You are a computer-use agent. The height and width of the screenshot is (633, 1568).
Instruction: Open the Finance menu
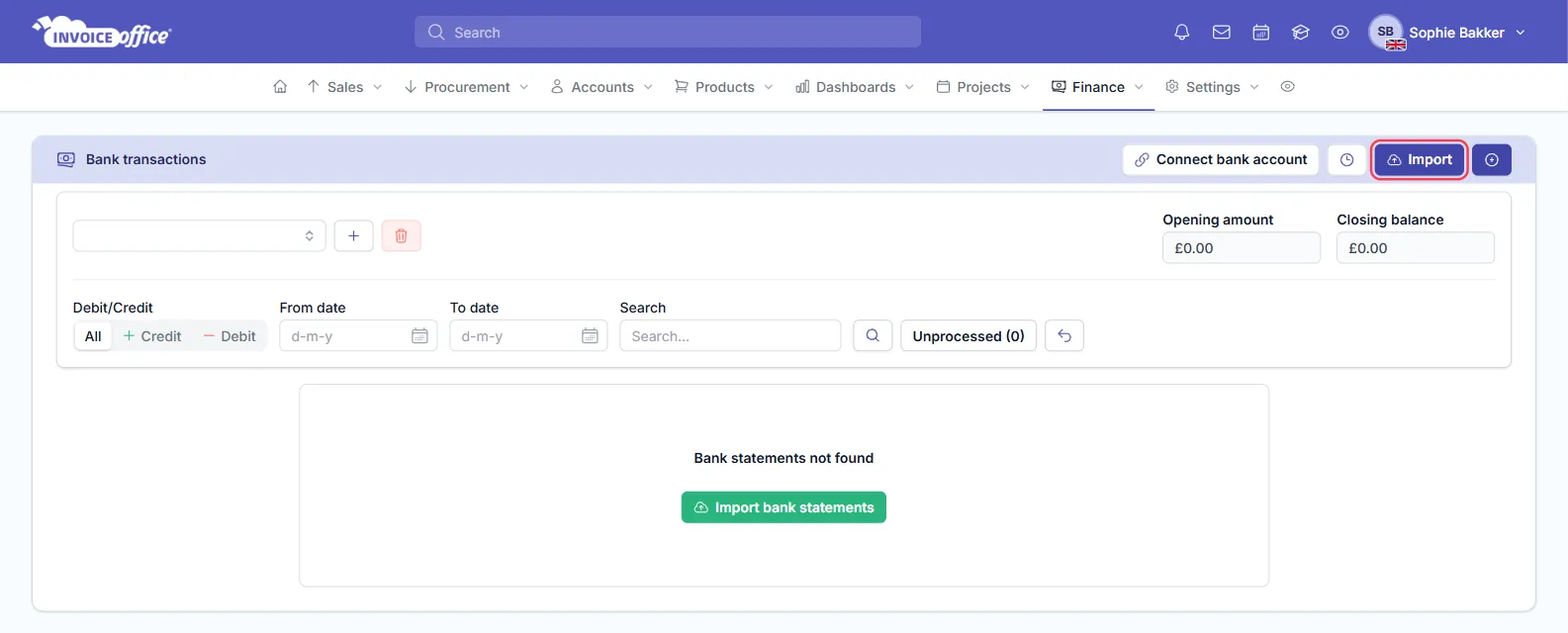point(1098,87)
